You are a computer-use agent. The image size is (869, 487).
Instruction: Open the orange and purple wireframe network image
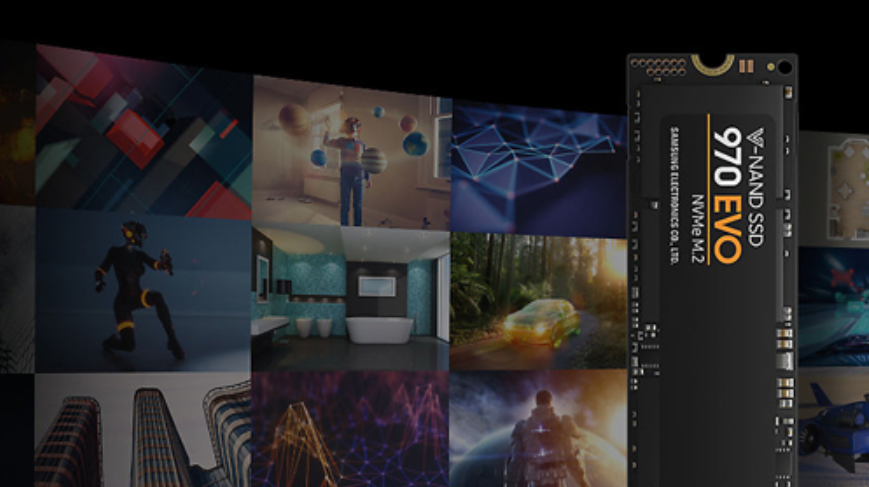pyautogui.click(x=350, y=430)
